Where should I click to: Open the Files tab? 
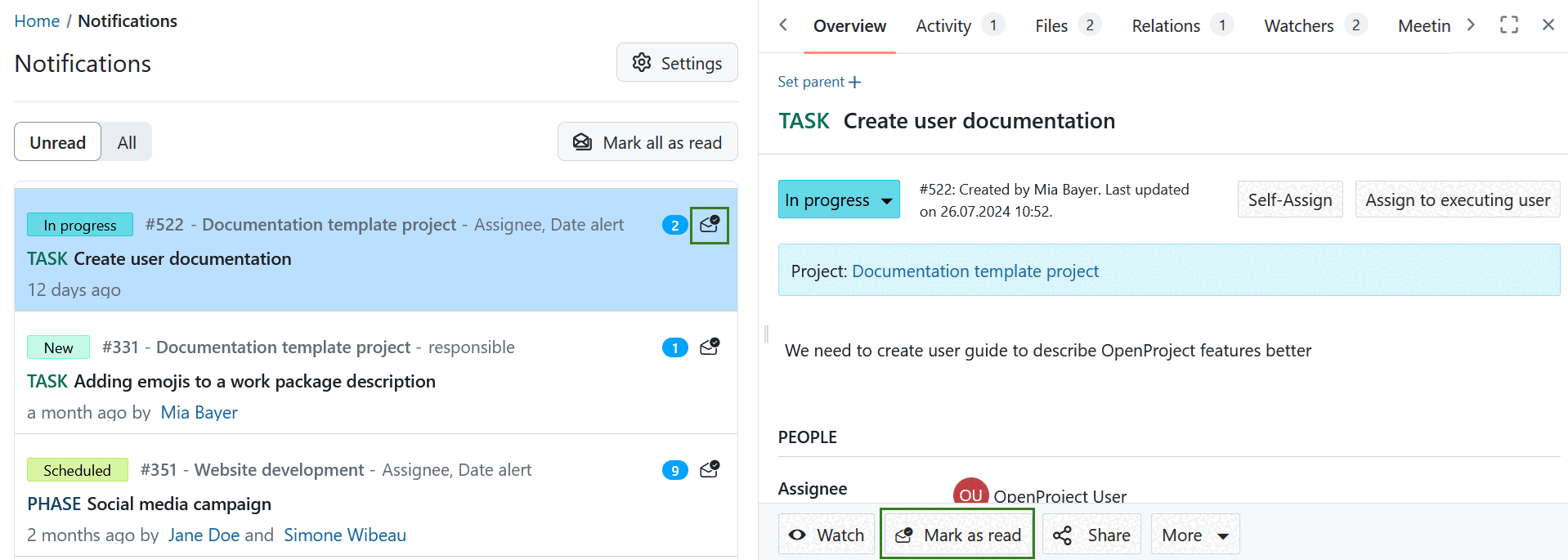pyautogui.click(x=1051, y=26)
